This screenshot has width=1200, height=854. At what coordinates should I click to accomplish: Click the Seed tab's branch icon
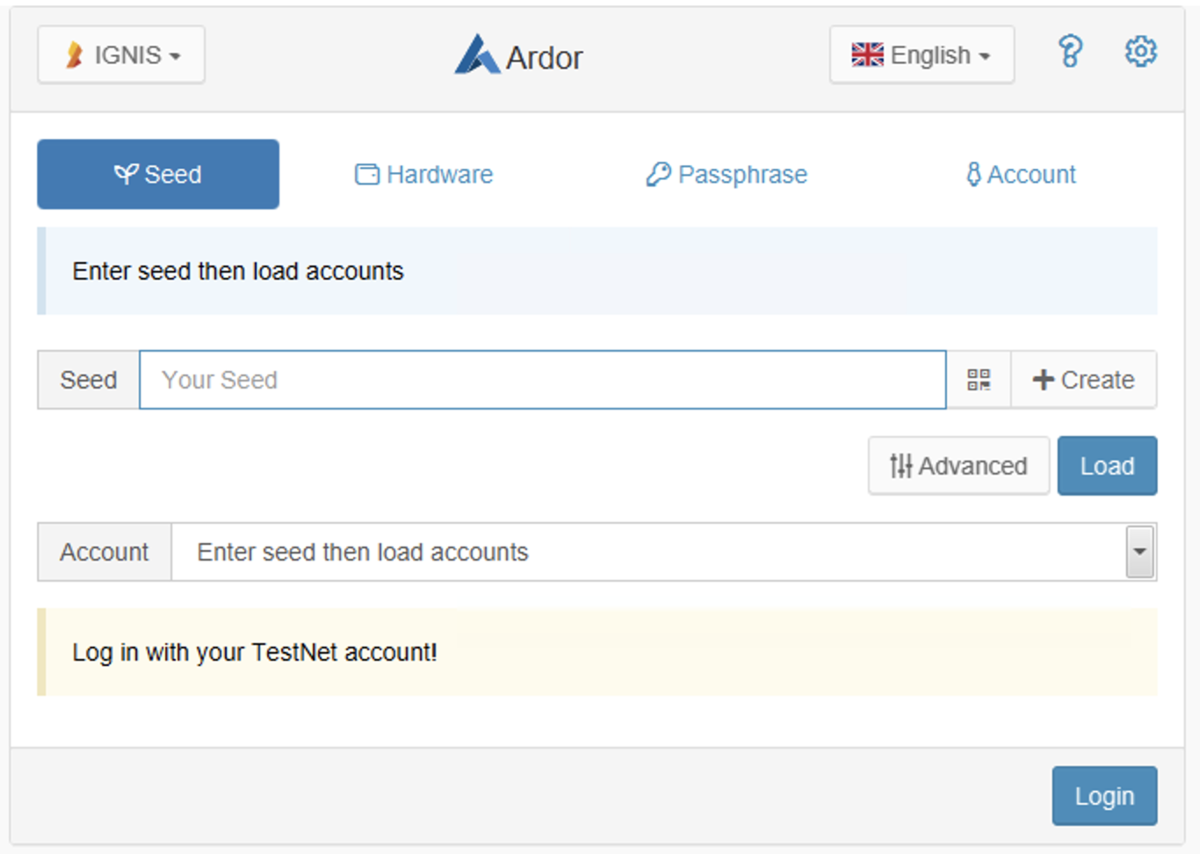[125, 174]
